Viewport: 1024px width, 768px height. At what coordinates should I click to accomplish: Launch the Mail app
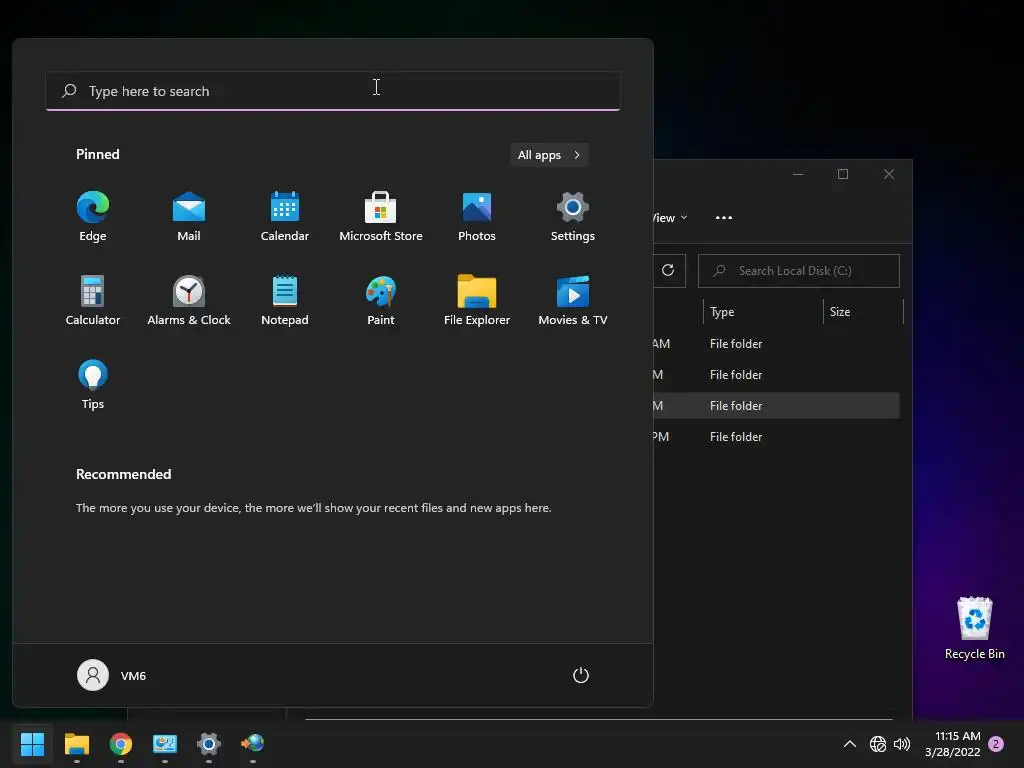(189, 217)
